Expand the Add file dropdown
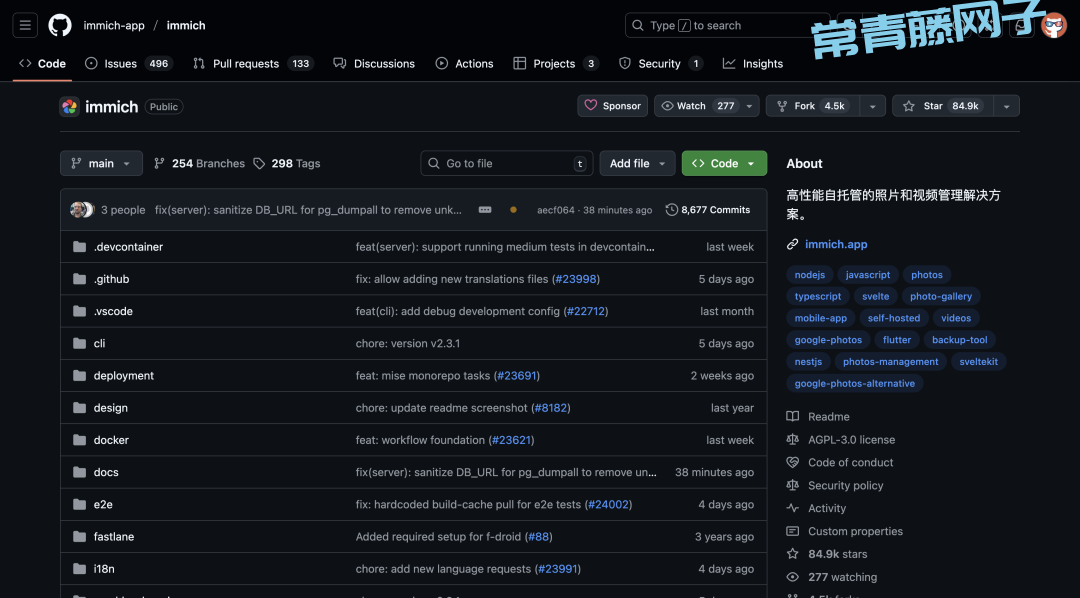The image size is (1080, 598). point(638,164)
